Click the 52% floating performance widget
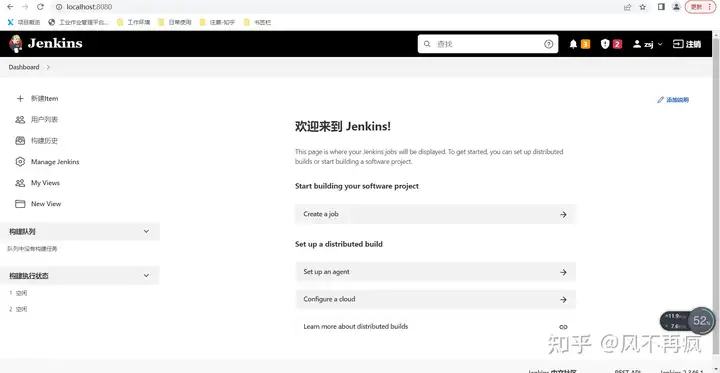The width and height of the screenshot is (720, 373). 688,321
